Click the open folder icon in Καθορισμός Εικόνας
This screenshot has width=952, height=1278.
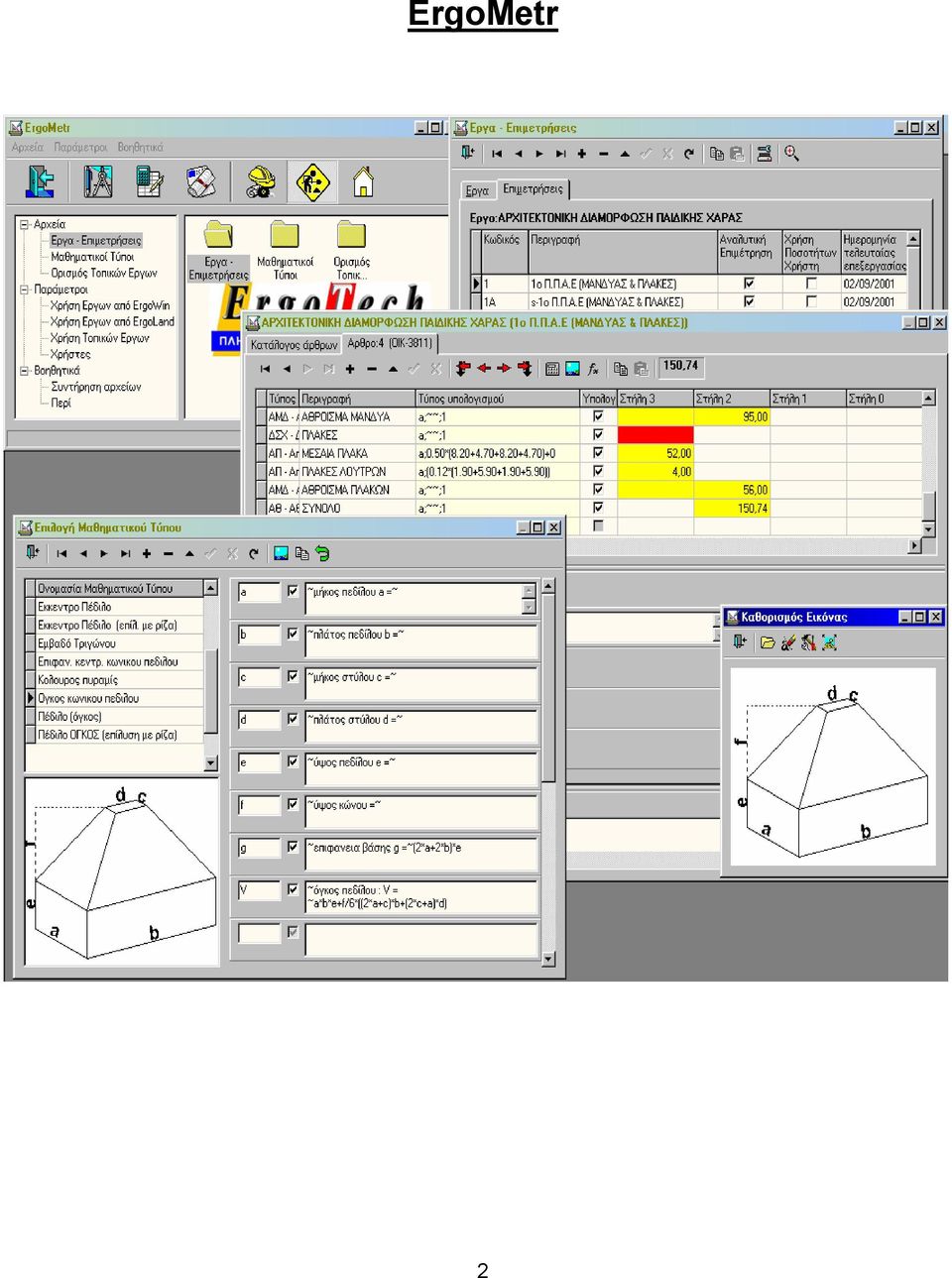pos(768,642)
